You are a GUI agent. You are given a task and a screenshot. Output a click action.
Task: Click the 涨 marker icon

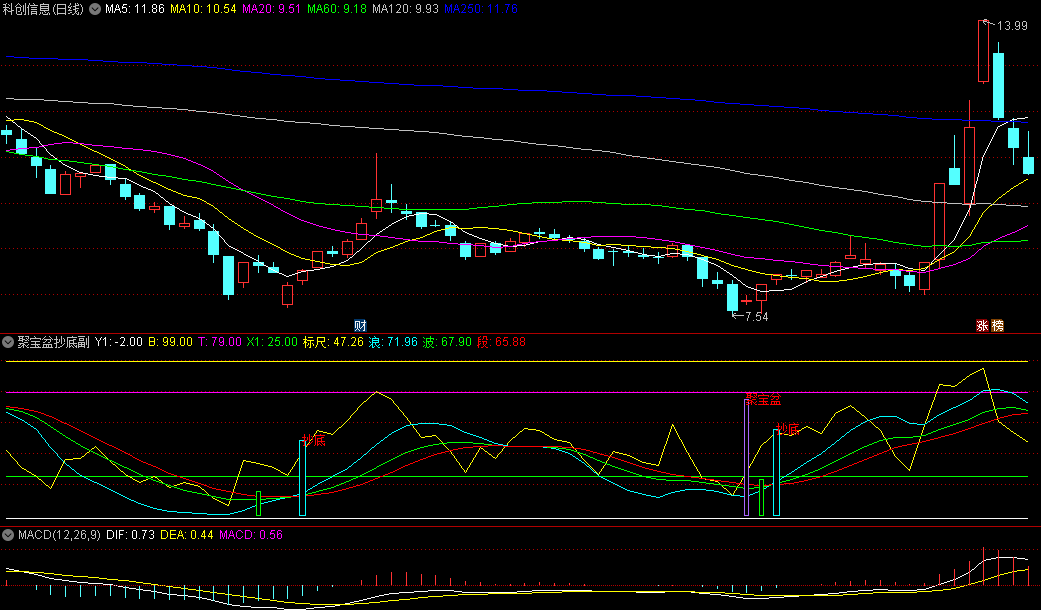(x=983, y=325)
